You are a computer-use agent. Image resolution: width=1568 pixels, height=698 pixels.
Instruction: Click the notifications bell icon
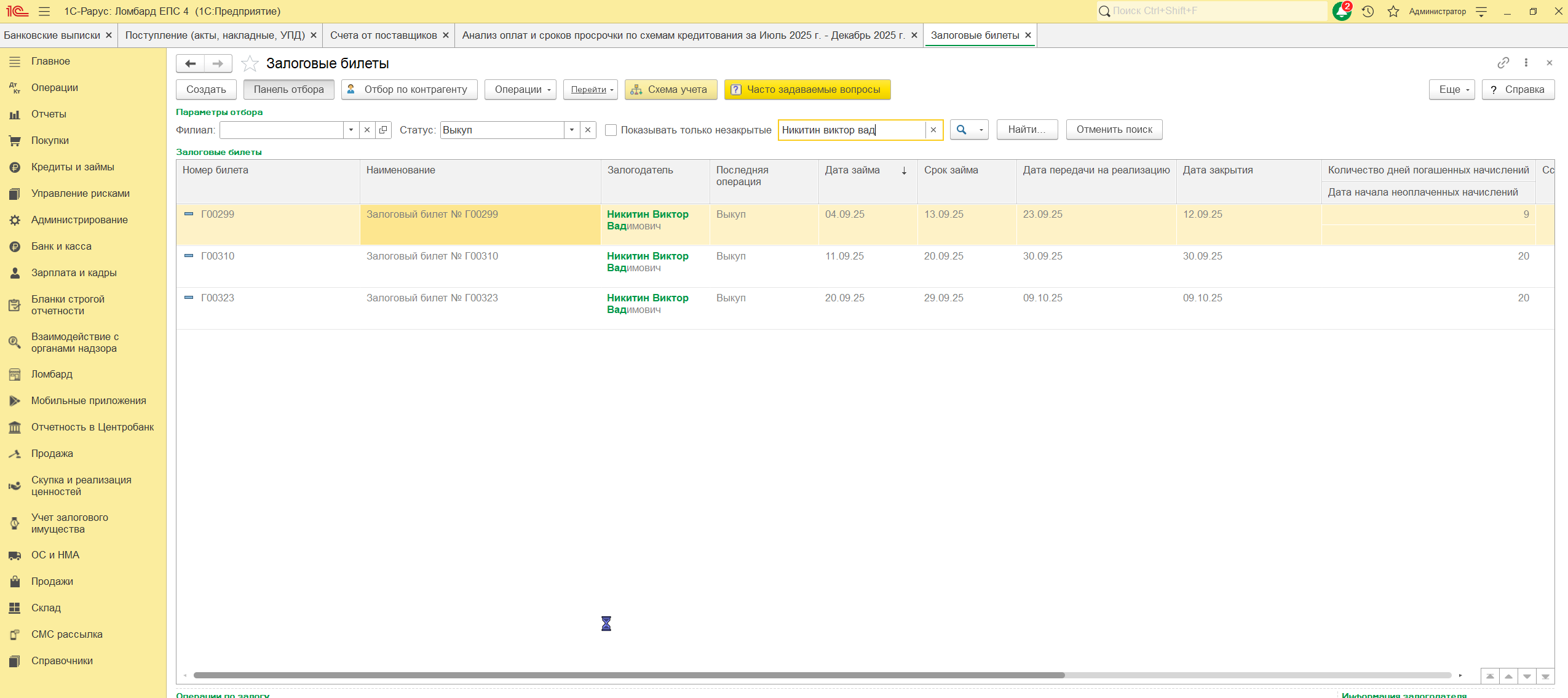click(1341, 12)
